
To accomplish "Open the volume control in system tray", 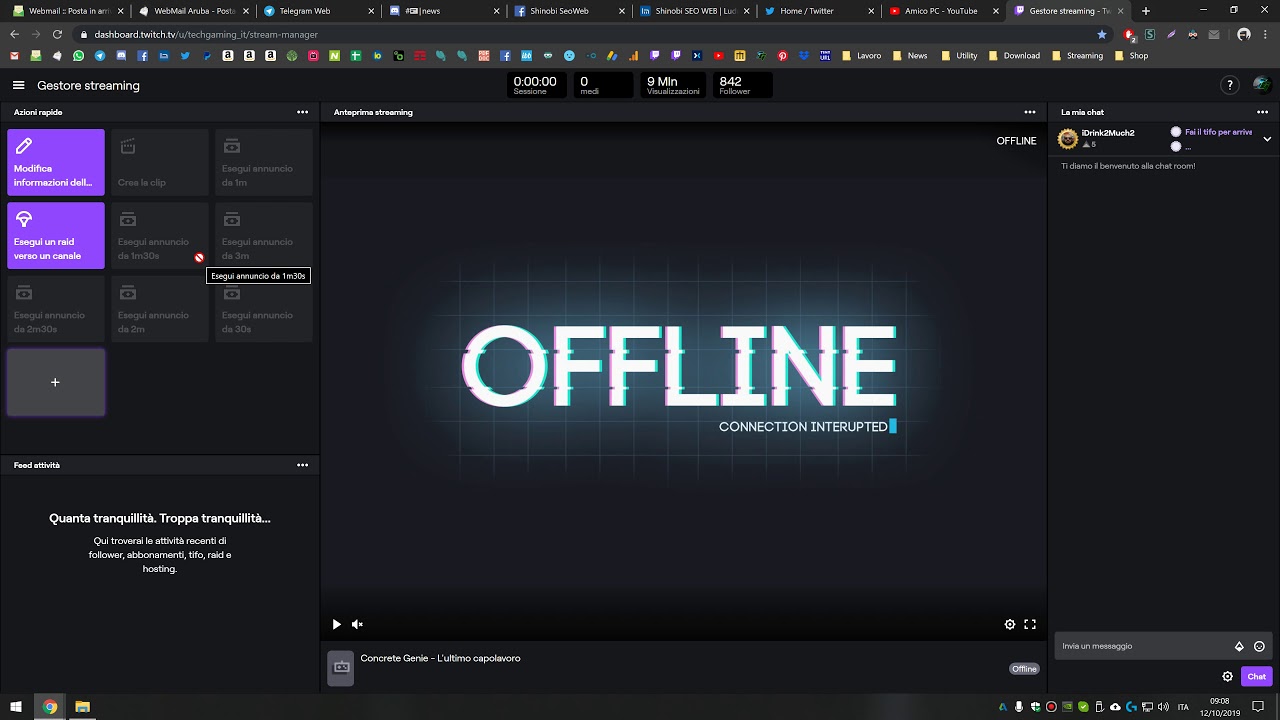I will (1162, 707).
